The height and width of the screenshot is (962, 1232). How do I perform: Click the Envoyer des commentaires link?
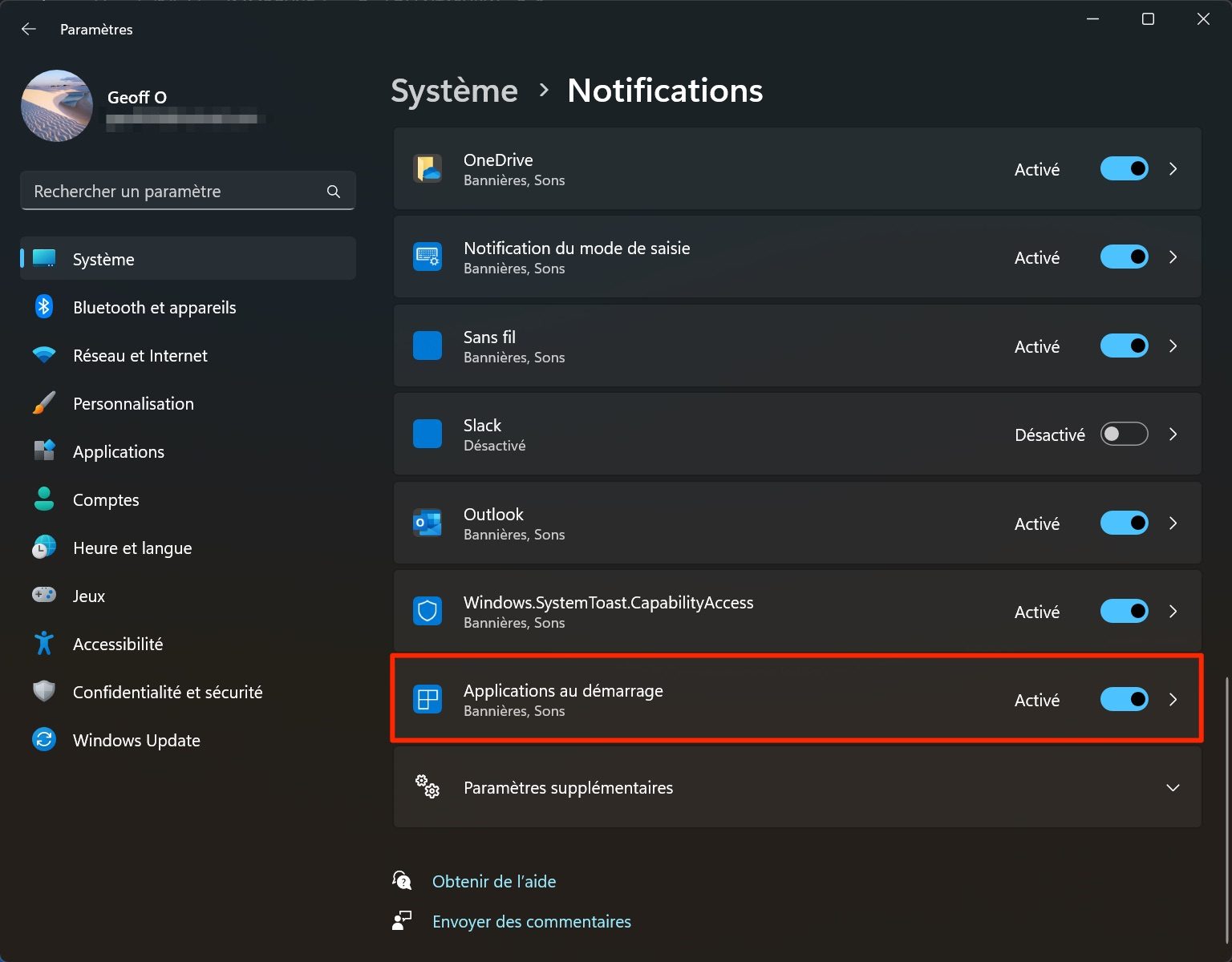[x=532, y=922]
